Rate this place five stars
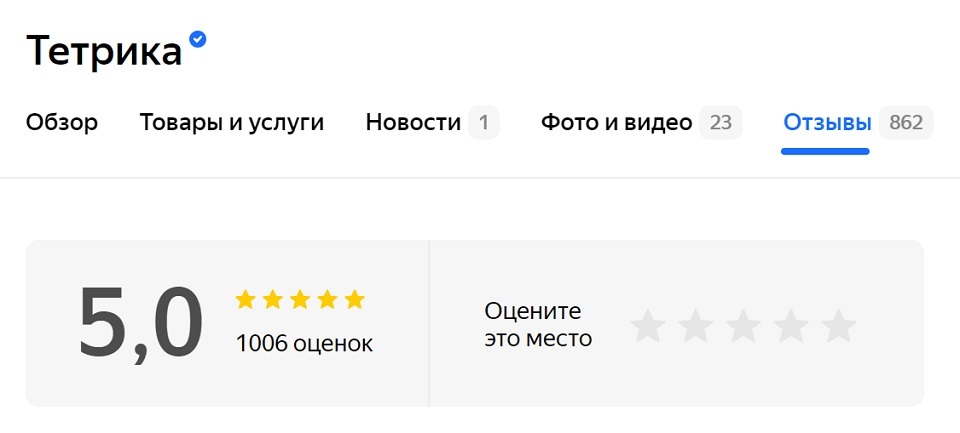This screenshot has width=960, height=433. point(839,326)
